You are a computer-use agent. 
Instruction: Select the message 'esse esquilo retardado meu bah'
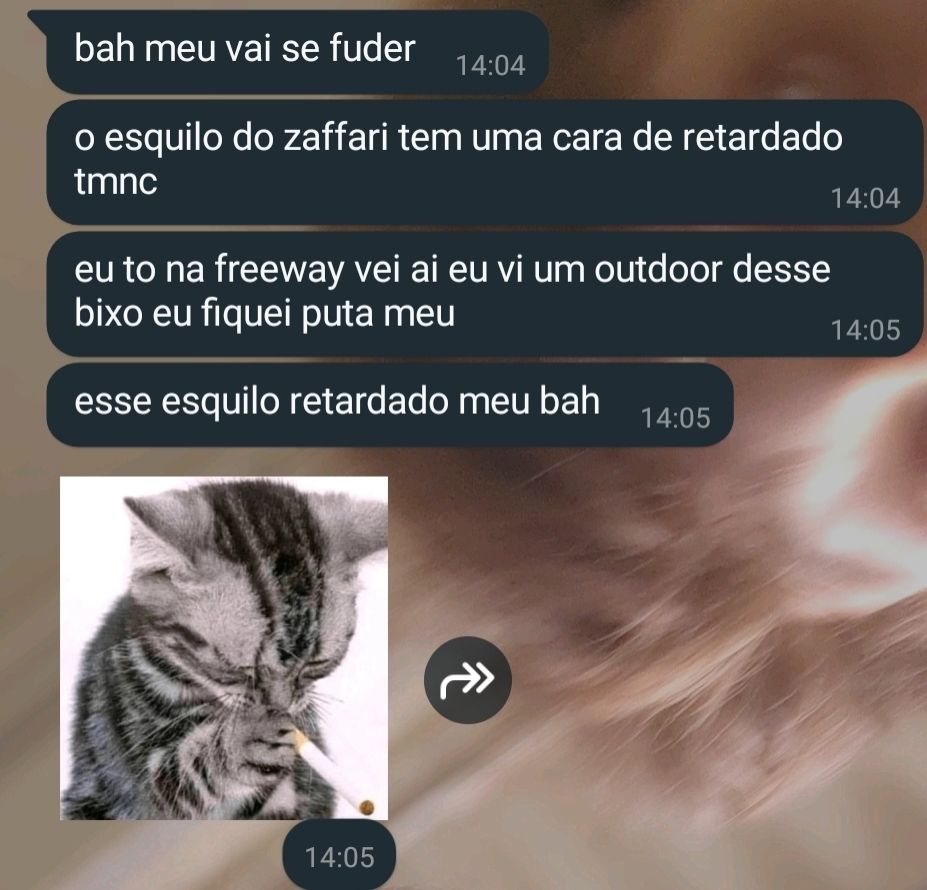[390, 404]
